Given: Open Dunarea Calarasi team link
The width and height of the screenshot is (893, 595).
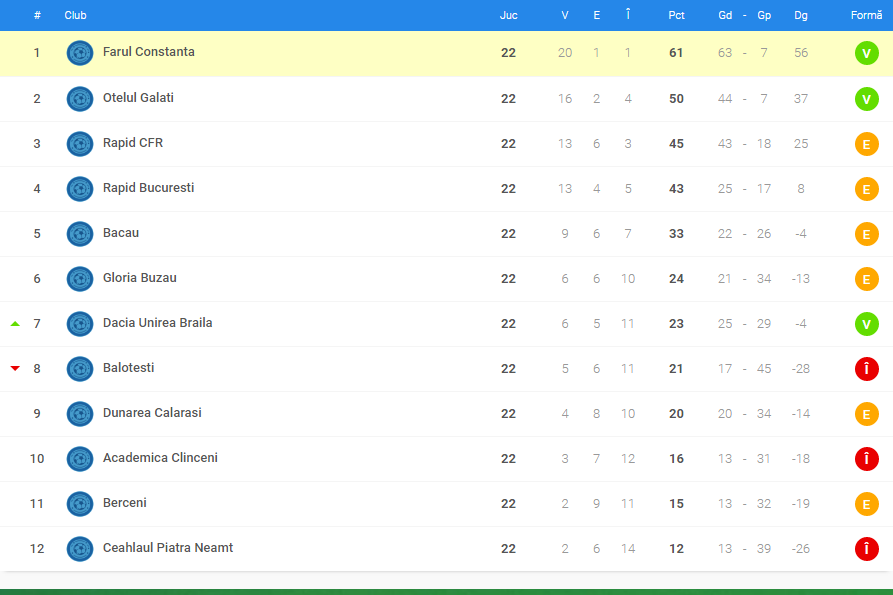Looking at the screenshot, I should click(x=152, y=413).
